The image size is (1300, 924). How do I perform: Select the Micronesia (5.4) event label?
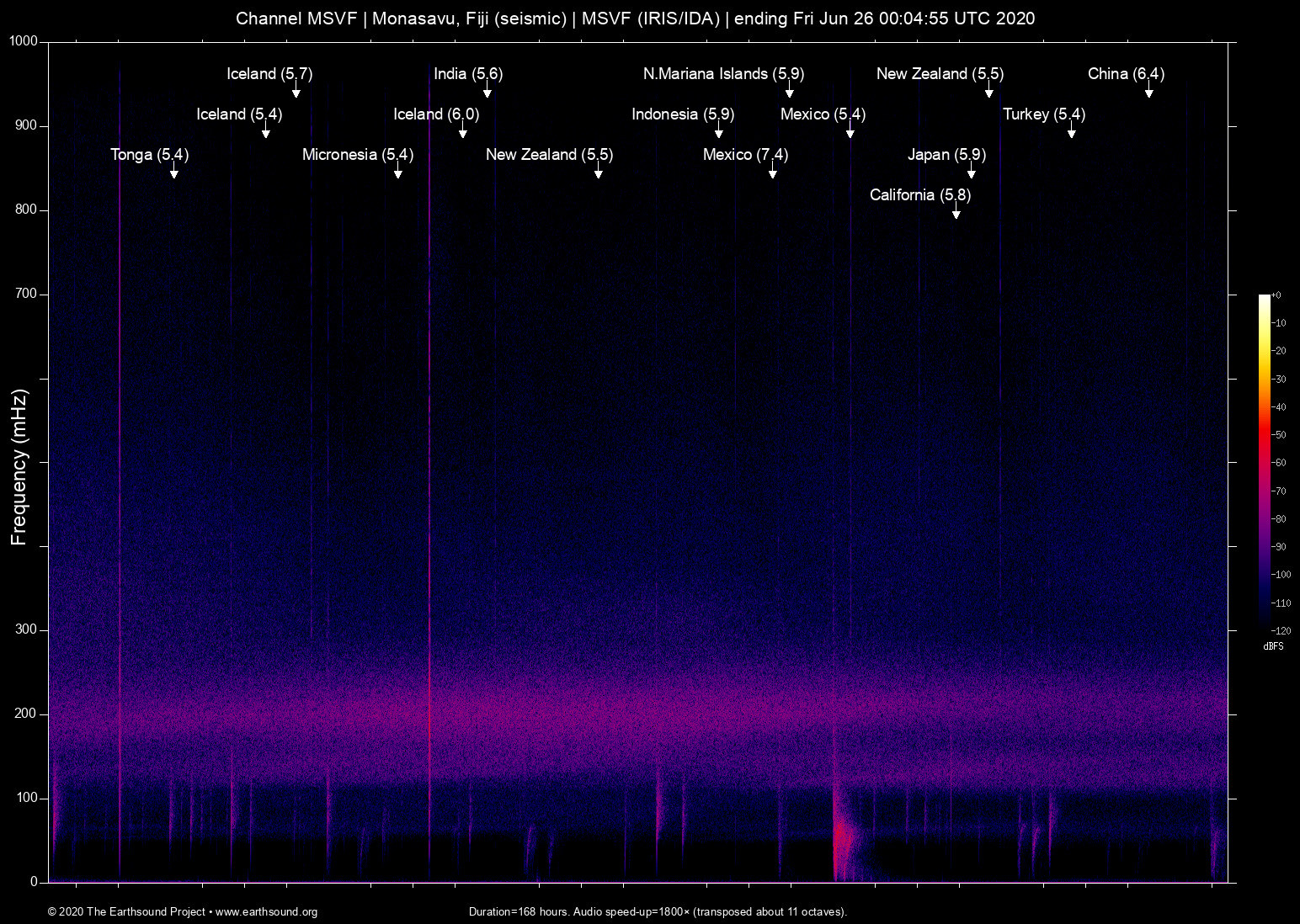[358, 155]
